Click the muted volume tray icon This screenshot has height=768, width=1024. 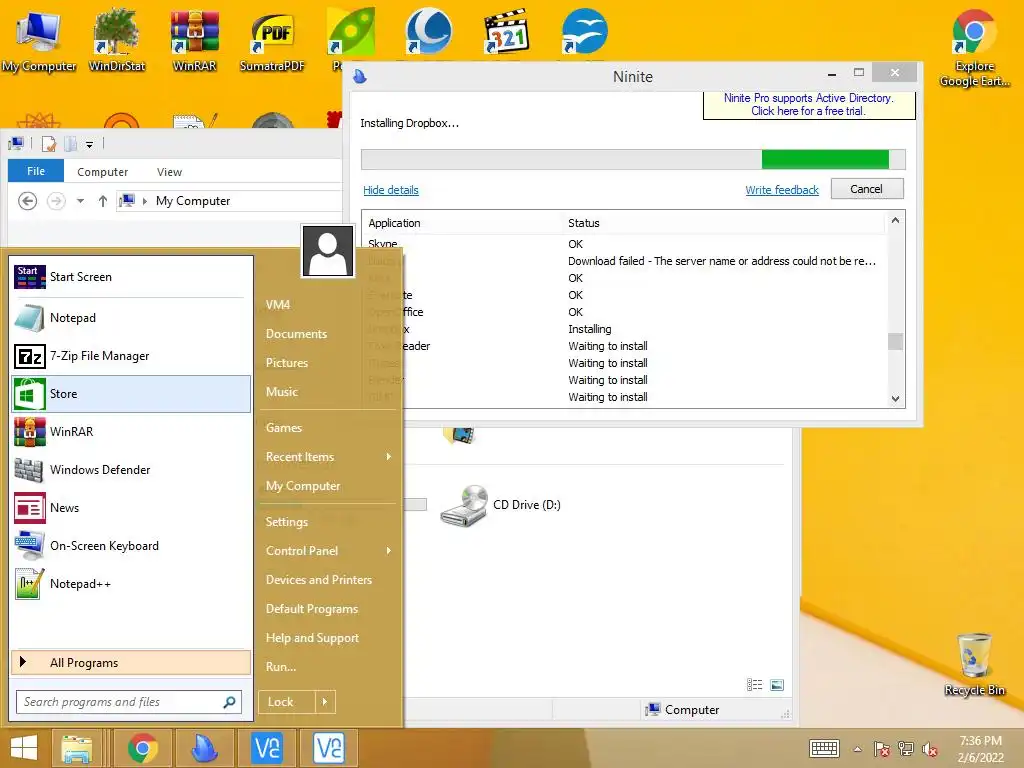pos(929,749)
